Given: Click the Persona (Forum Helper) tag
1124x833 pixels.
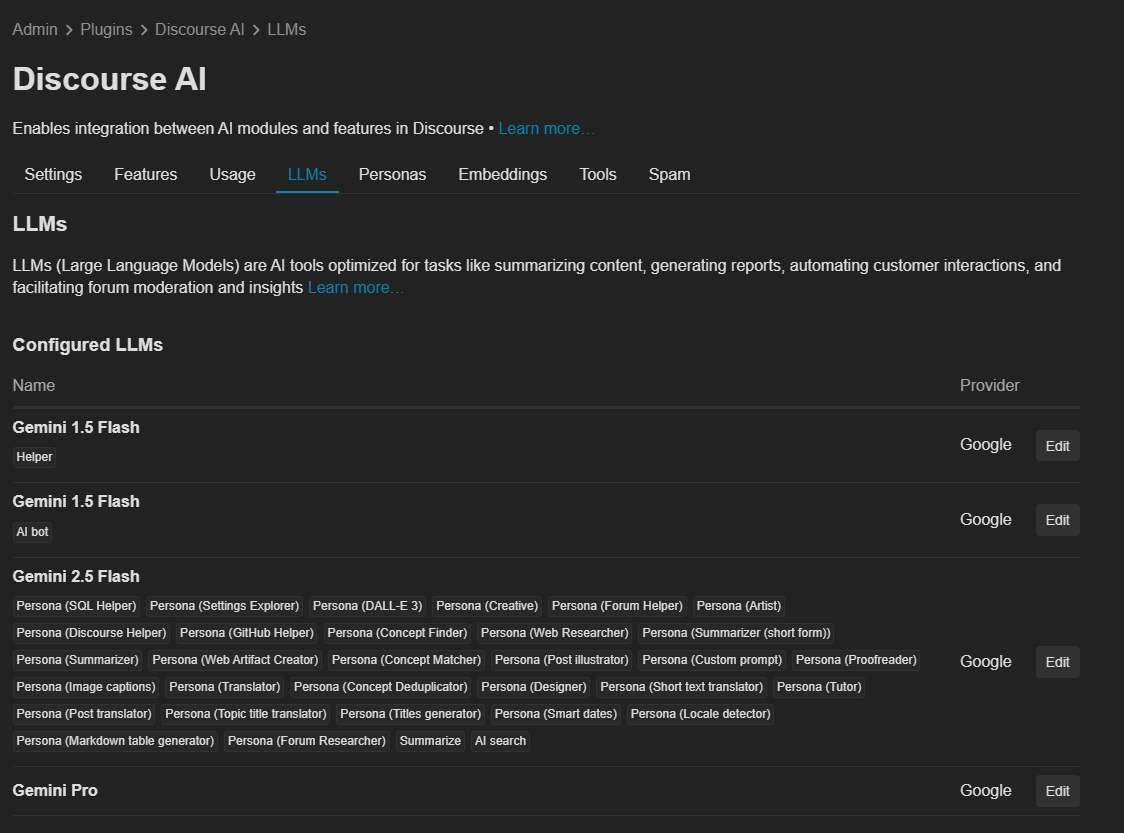Looking at the screenshot, I should coord(617,606).
